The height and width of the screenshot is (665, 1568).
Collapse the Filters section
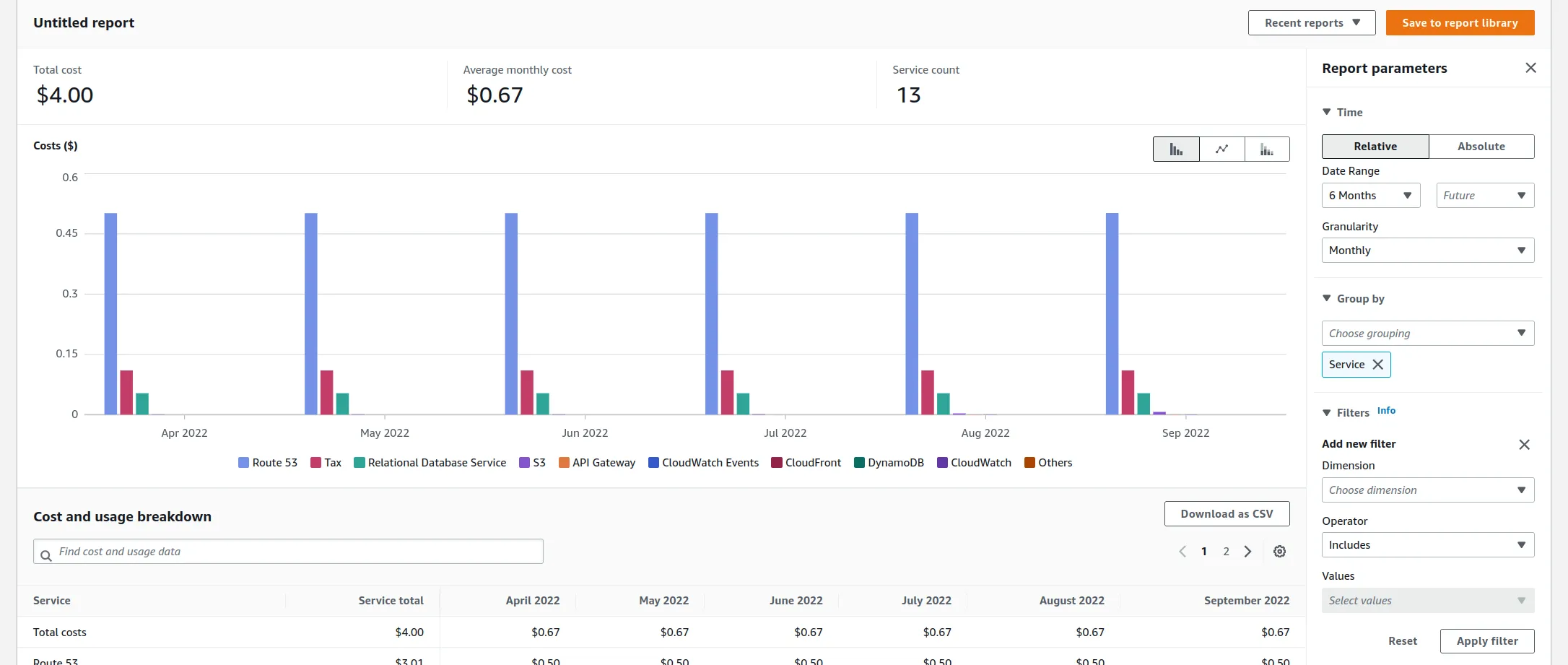coord(1327,413)
